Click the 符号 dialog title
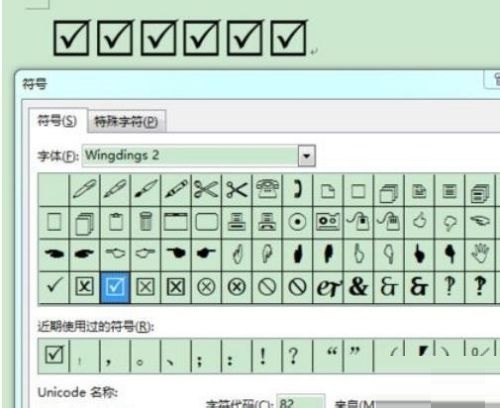The width and height of the screenshot is (500, 408). coord(35,84)
